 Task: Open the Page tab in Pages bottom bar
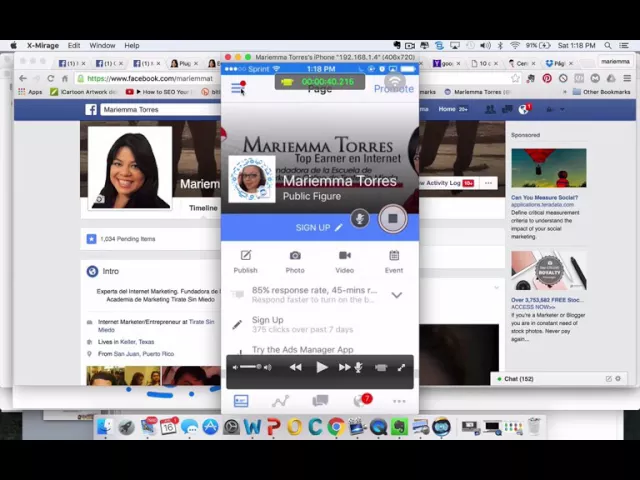[241, 401]
